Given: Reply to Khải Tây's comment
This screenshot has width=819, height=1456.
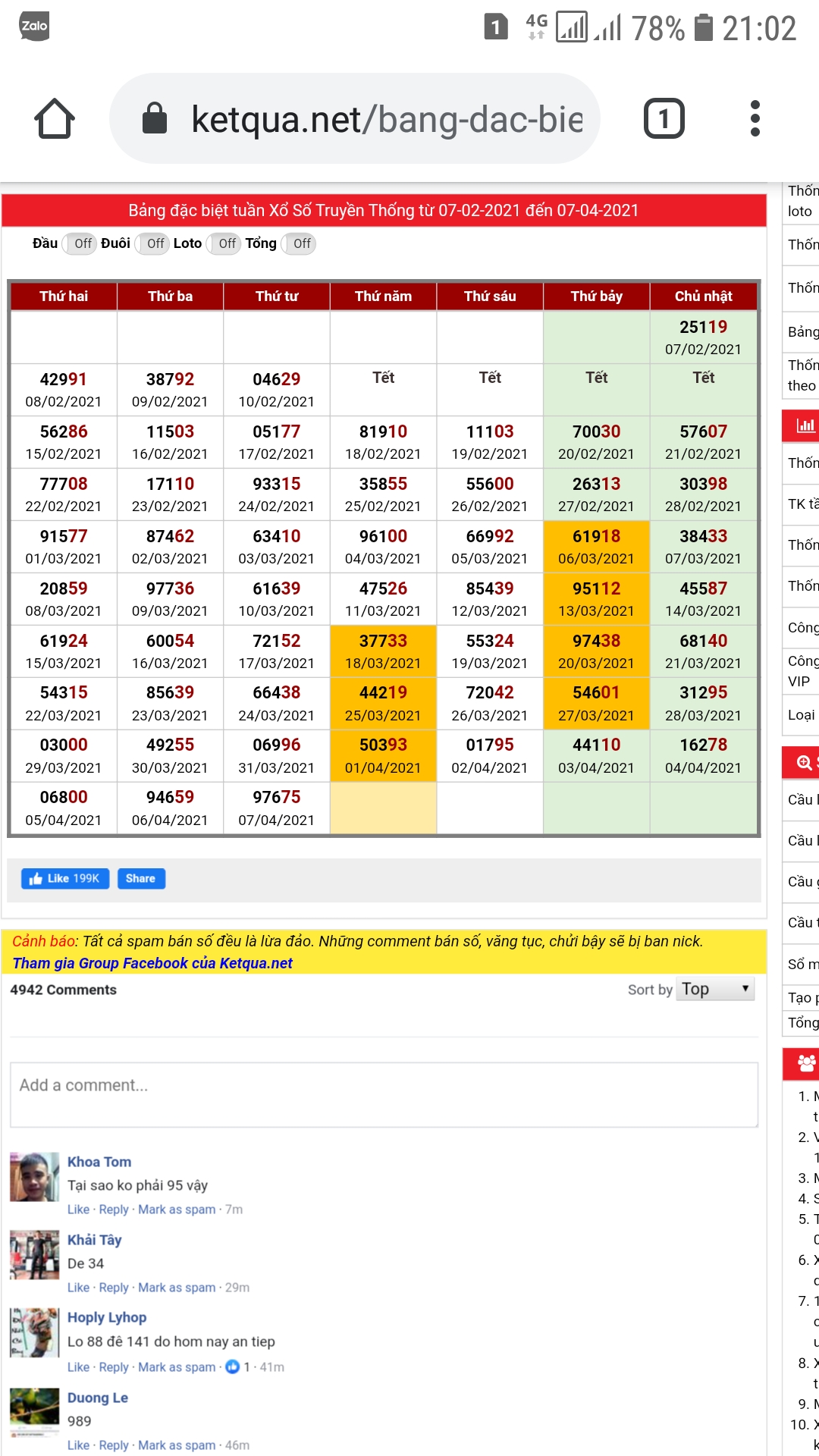Looking at the screenshot, I should (x=114, y=1288).
